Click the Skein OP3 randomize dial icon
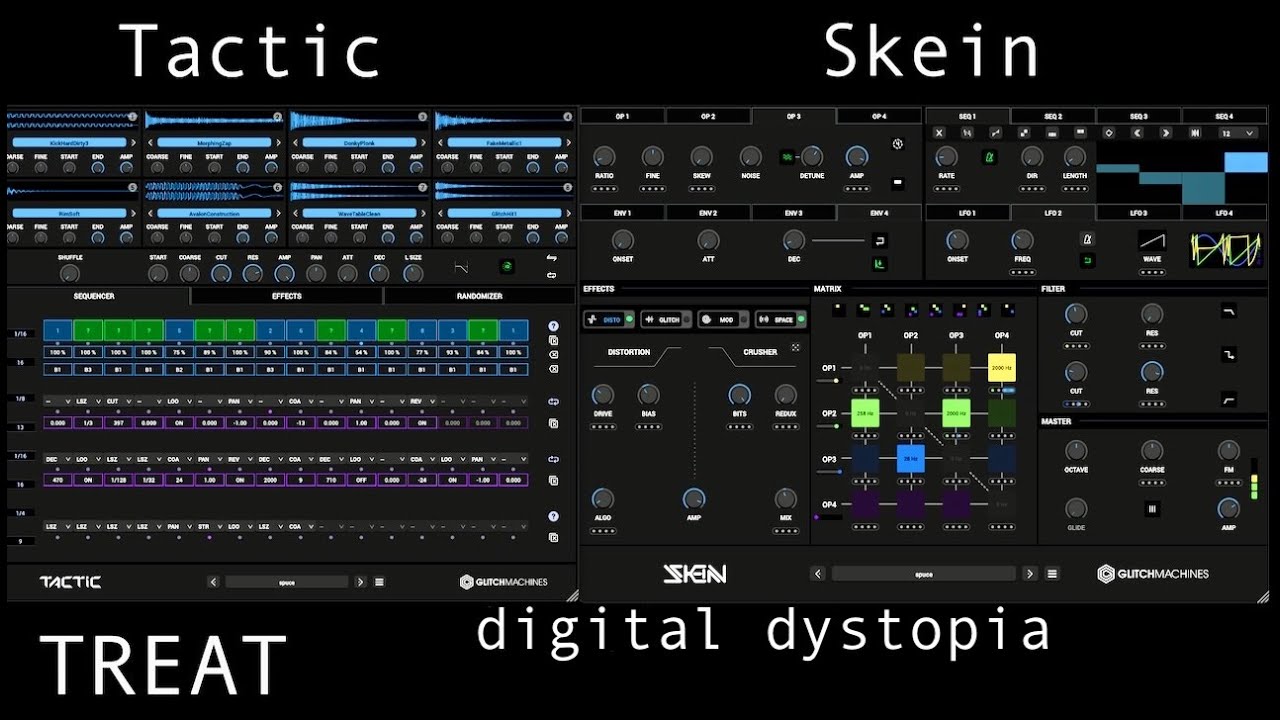 [898, 144]
